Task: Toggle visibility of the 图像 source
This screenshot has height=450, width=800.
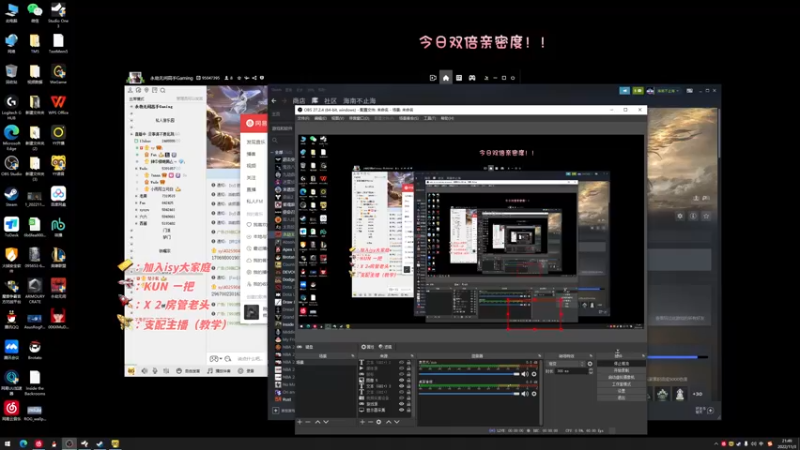Action: point(402,380)
